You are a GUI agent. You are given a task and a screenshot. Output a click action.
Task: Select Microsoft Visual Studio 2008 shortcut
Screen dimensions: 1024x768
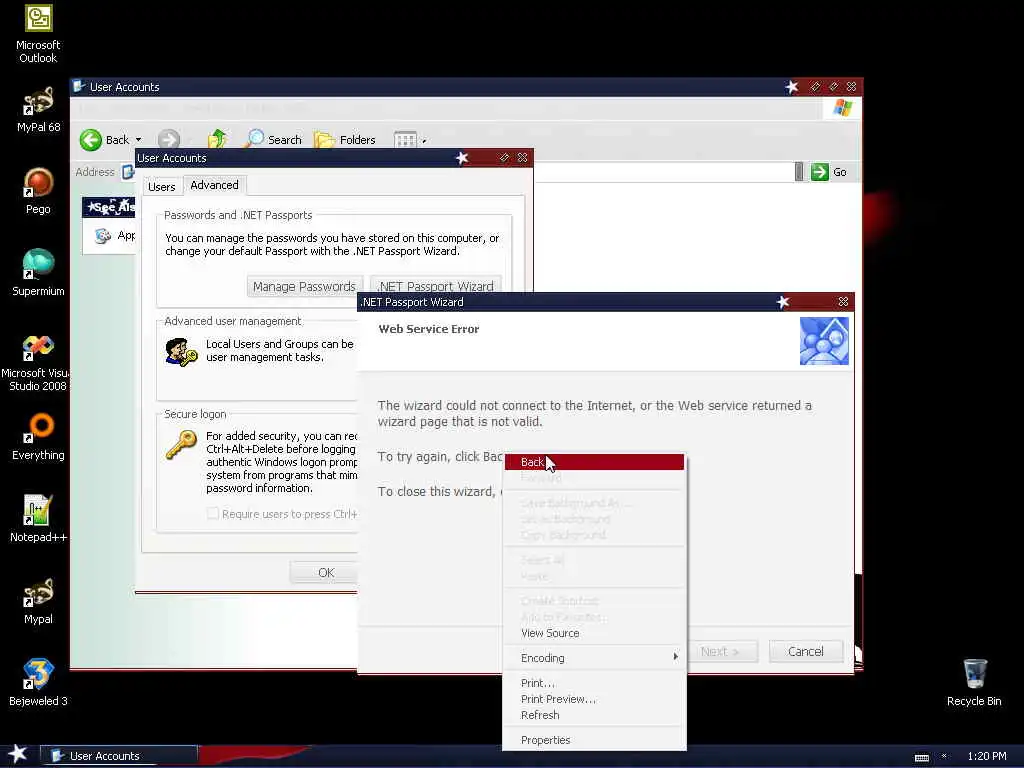36,362
